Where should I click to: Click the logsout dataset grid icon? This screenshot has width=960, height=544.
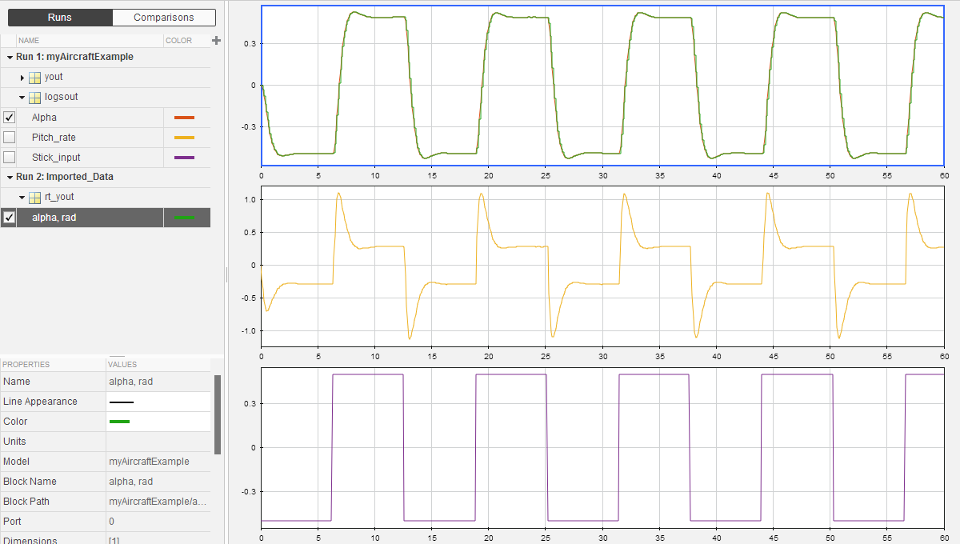pos(34,97)
